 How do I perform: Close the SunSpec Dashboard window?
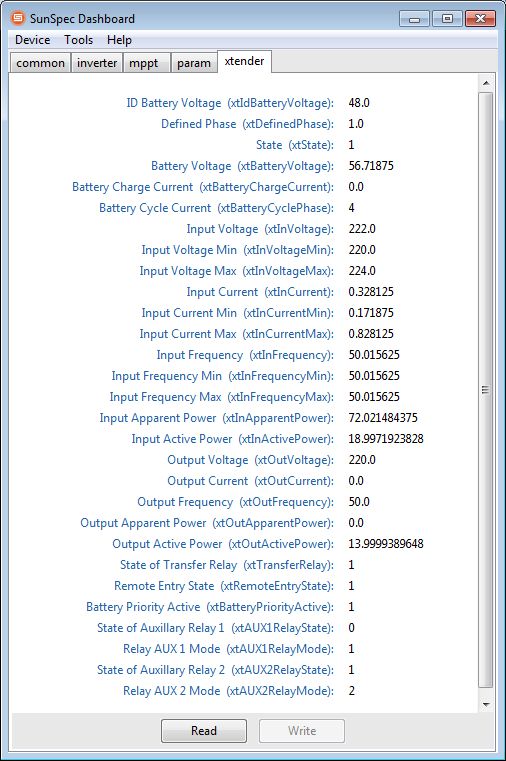tap(480, 19)
